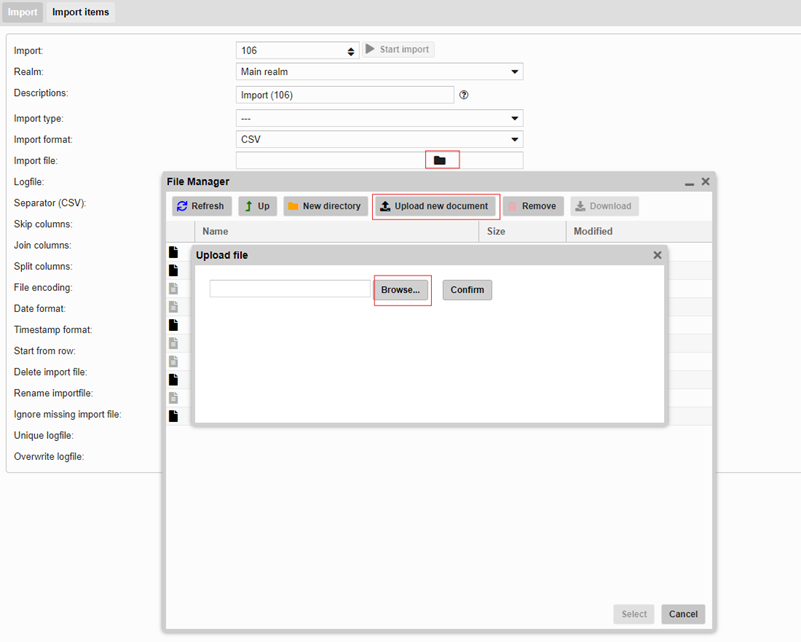
Task: Click the Descriptions field with Import (106)
Action: tap(345, 95)
